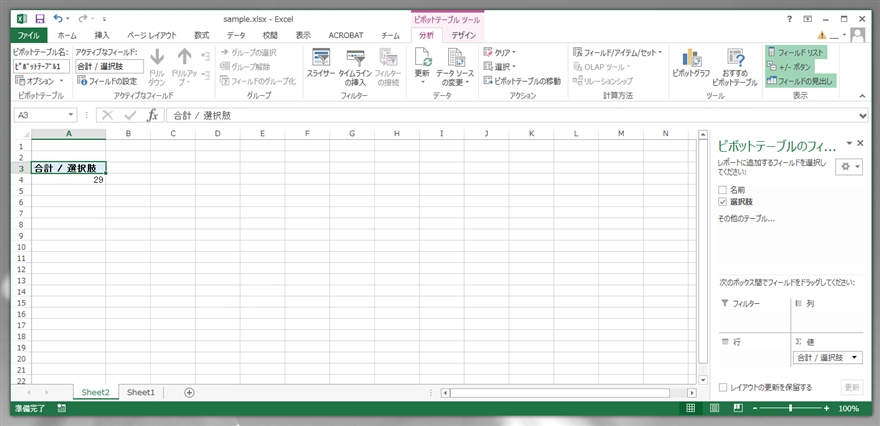
Task: Switch to Normal view in status bar
Action: pos(691,408)
